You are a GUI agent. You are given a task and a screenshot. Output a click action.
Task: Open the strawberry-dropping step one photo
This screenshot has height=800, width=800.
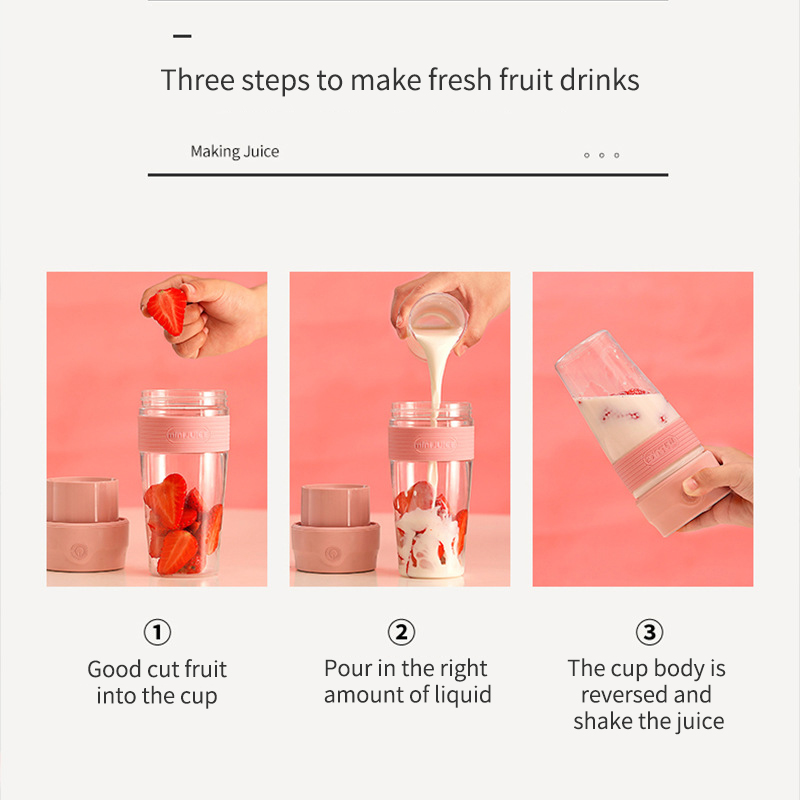[157, 429]
